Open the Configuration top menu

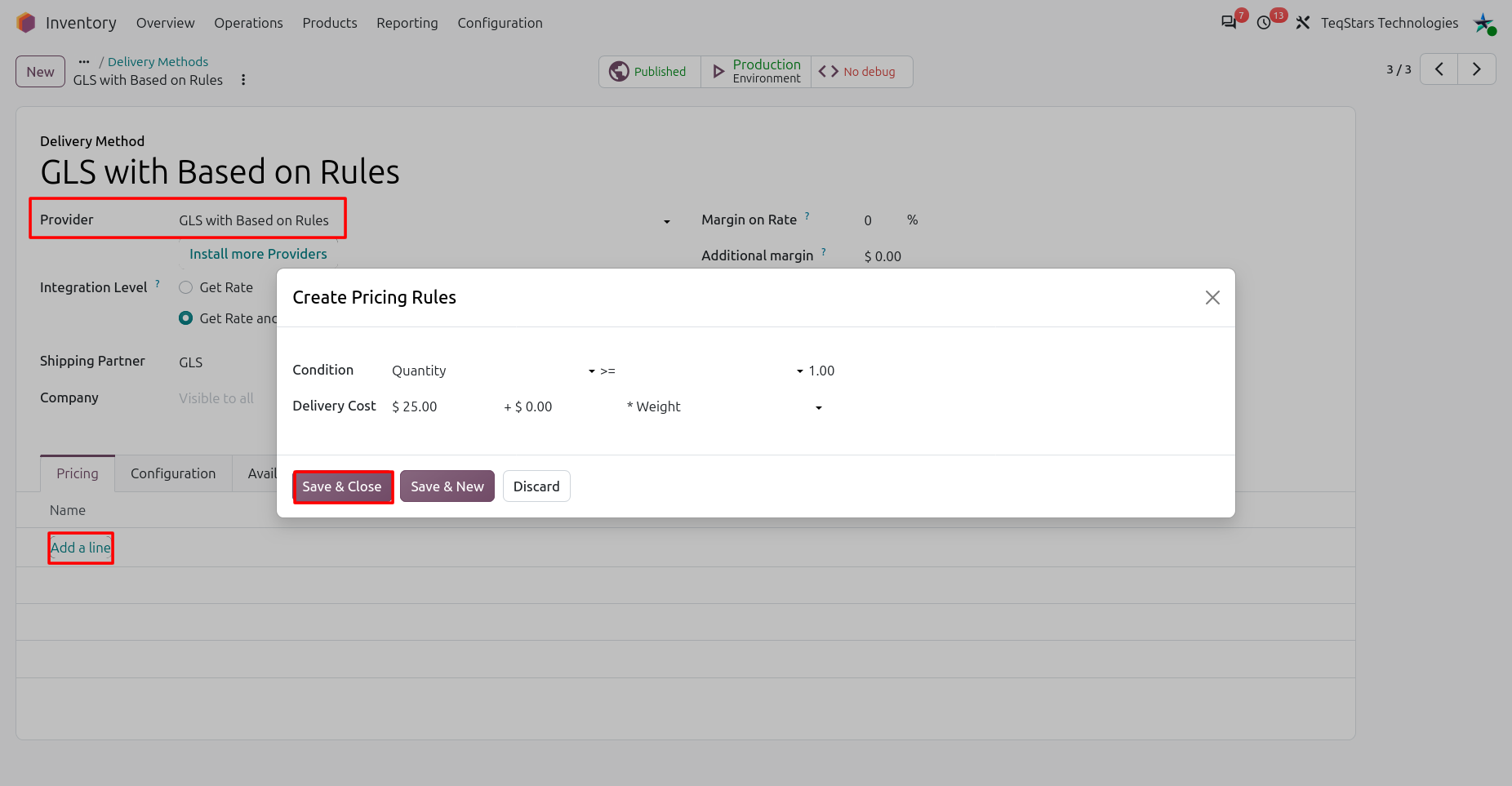click(x=500, y=23)
